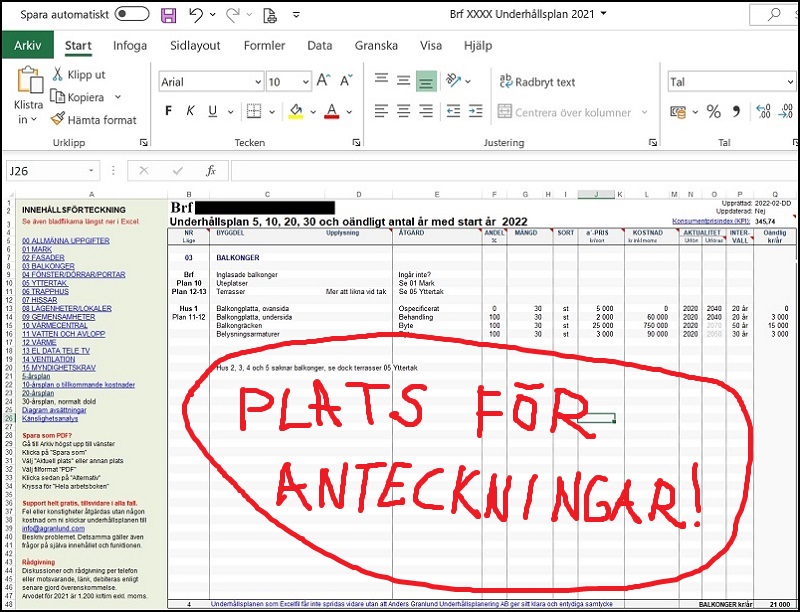Center text horizontally
The width and height of the screenshot is (800, 612).
404,111
